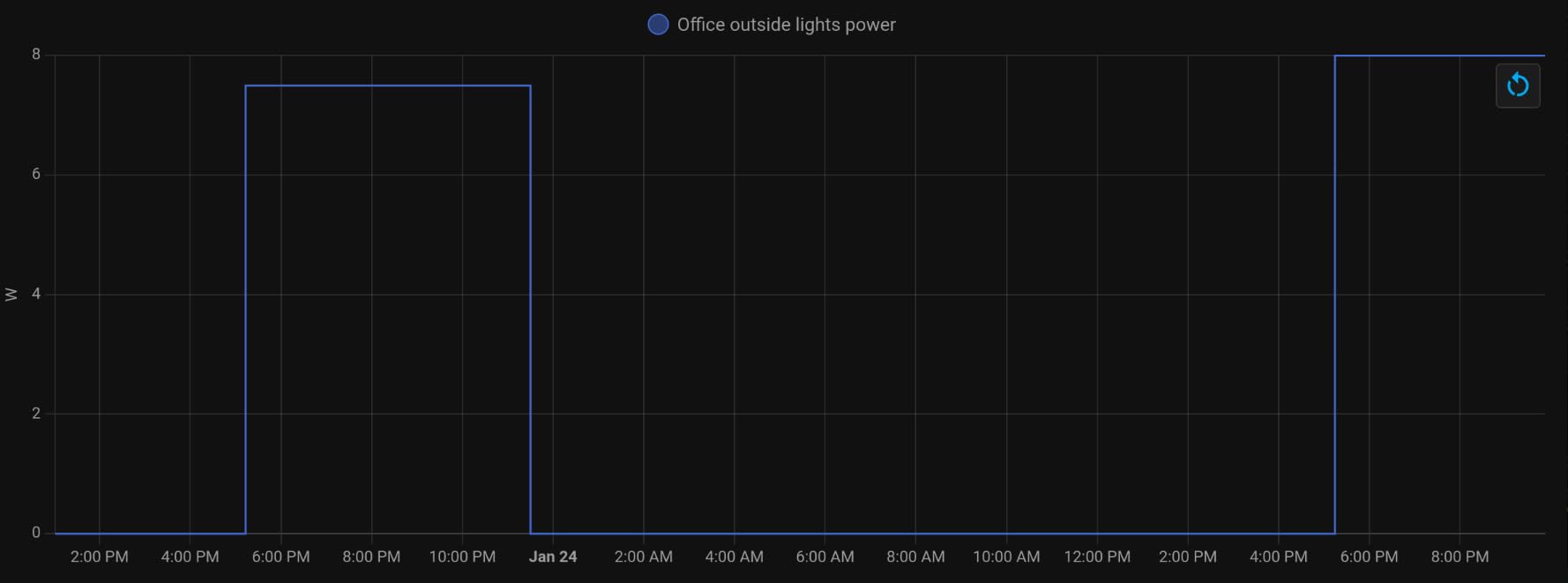Click the 6:00 PM label after Jan 24
The image size is (1568, 583).
pyautogui.click(x=1369, y=557)
